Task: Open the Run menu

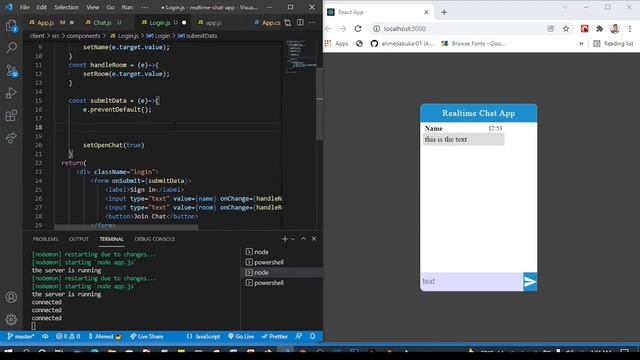Action: tap(127, 7)
